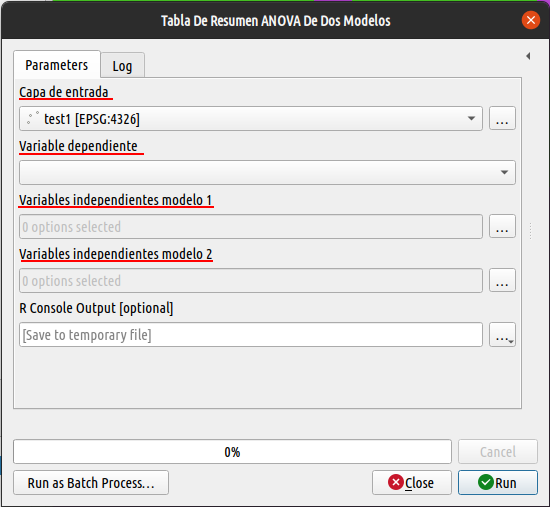Image resolution: width=550 pixels, height=507 pixels.
Task: Click the disabled Cancel button
Action: (x=497, y=452)
